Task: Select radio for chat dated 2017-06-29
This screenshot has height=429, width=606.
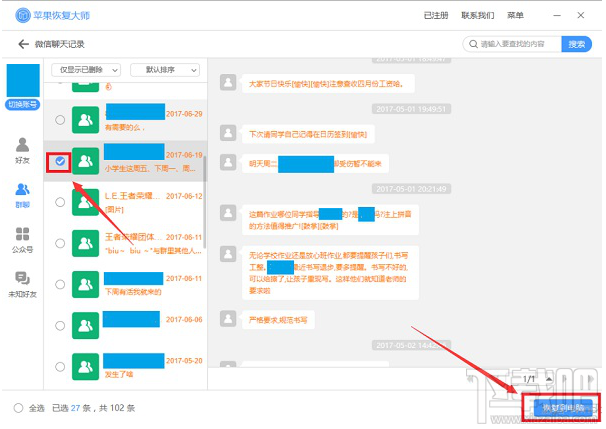Action: (x=60, y=120)
